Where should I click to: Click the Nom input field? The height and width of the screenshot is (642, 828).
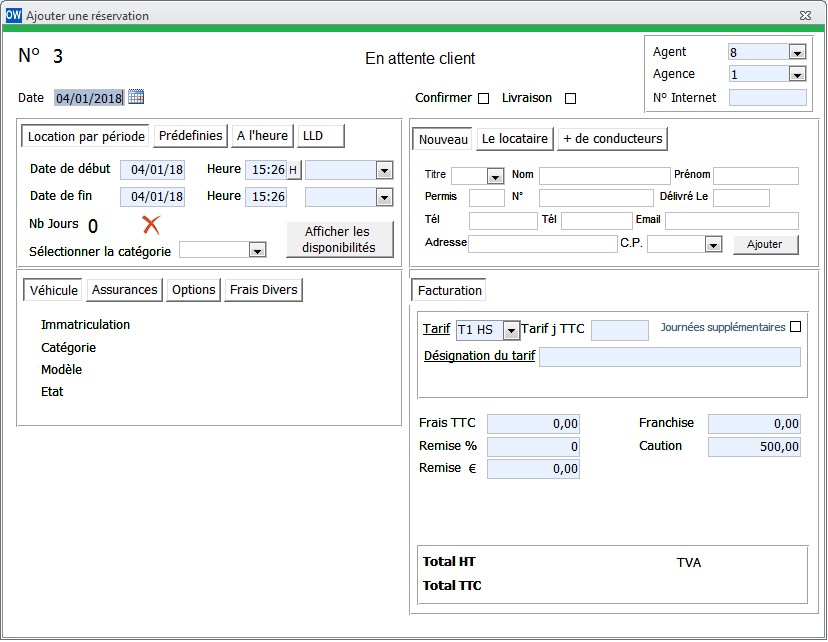605,176
